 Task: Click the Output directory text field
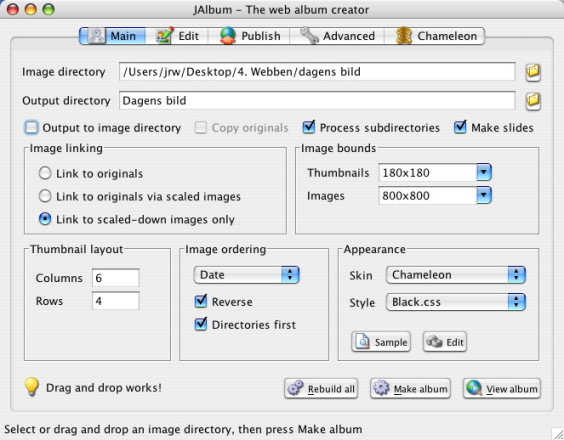click(317, 100)
